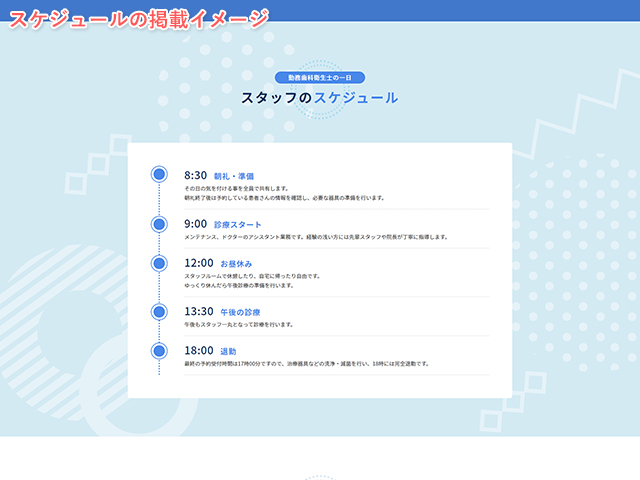Click the 9:00 time label
Viewport: 640px width, 480px height.
195,224
